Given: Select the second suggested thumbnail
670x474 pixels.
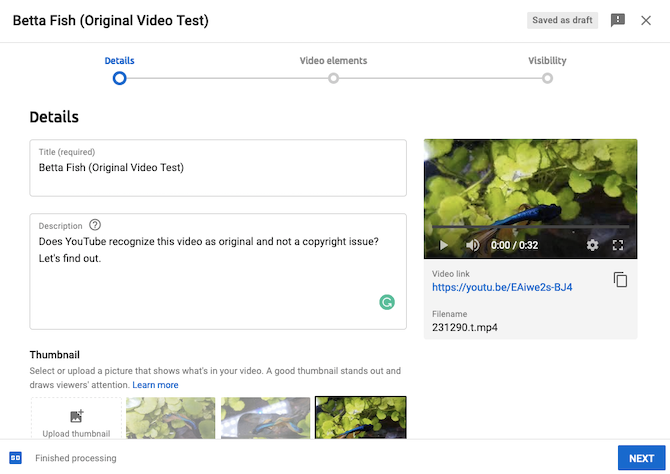Looking at the screenshot, I should [265, 418].
